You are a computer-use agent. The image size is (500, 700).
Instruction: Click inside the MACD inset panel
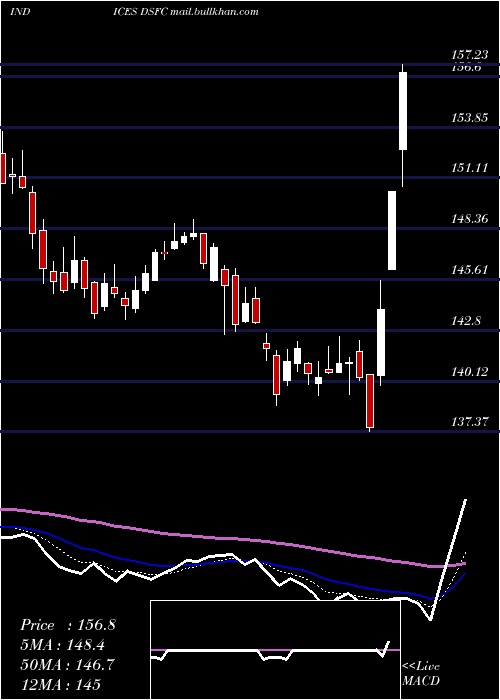point(275,650)
